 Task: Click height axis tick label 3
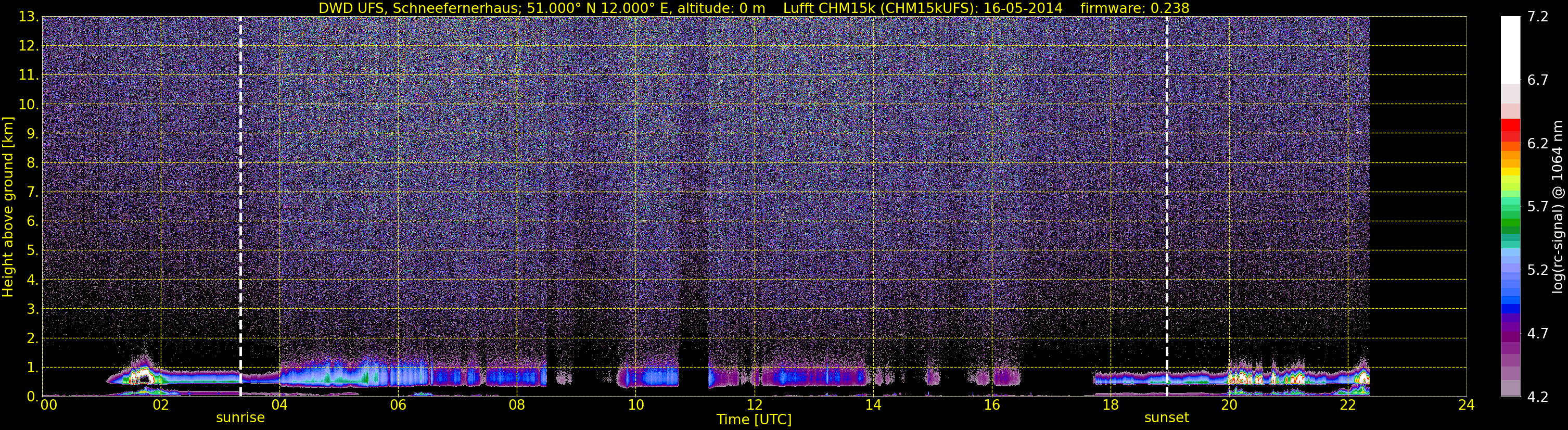[32, 309]
